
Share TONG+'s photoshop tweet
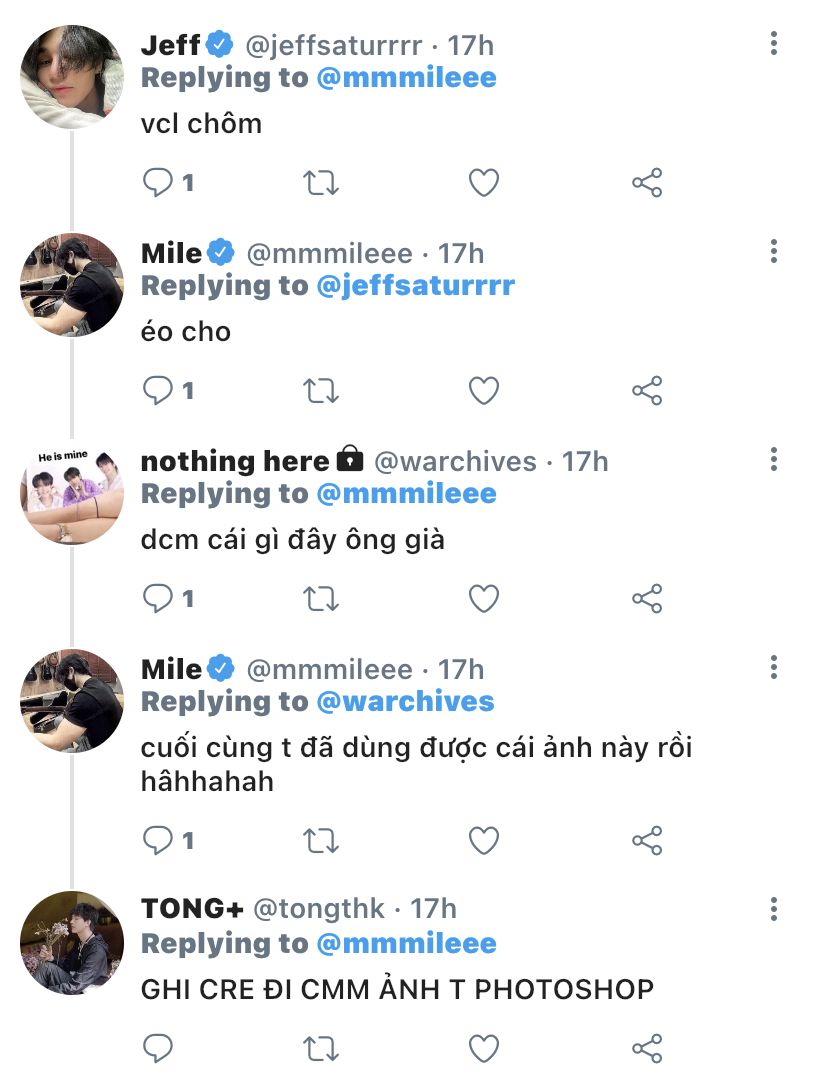(647, 1048)
